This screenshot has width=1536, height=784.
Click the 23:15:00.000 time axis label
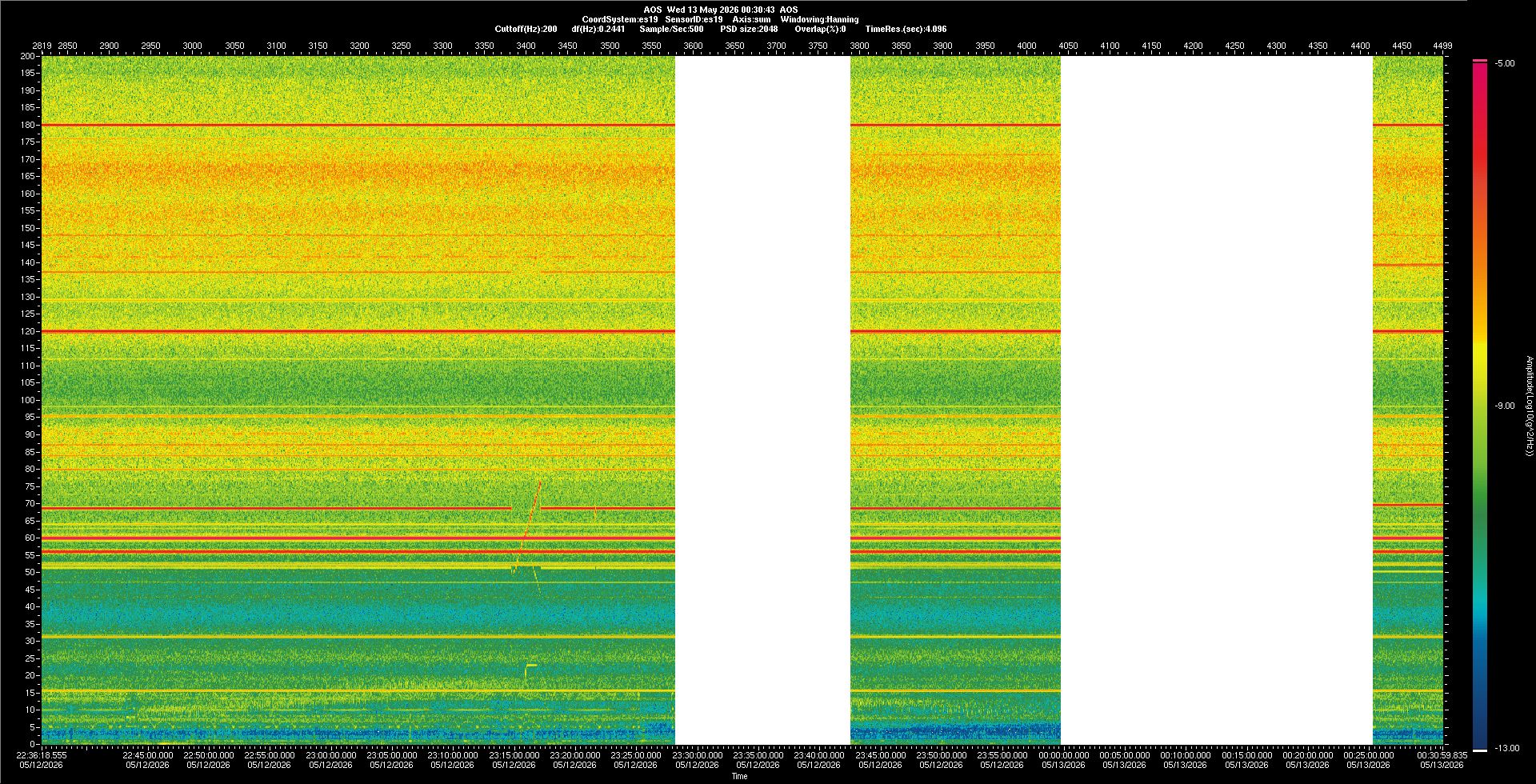pyautogui.click(x=514, y=754)
